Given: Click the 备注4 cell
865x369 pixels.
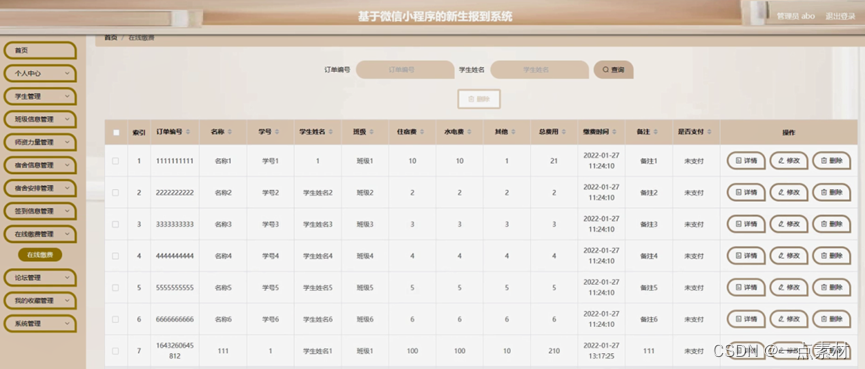Looking at the screenshot, I should point(649,256).
